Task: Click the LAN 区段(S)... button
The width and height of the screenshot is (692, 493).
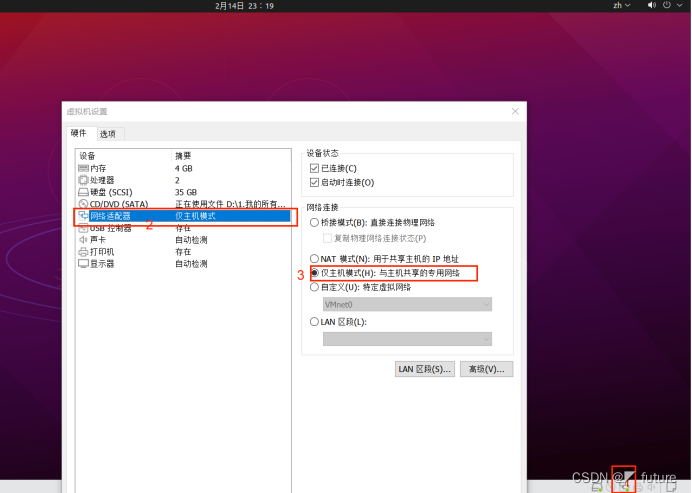Action: click(x=425, y=369)
